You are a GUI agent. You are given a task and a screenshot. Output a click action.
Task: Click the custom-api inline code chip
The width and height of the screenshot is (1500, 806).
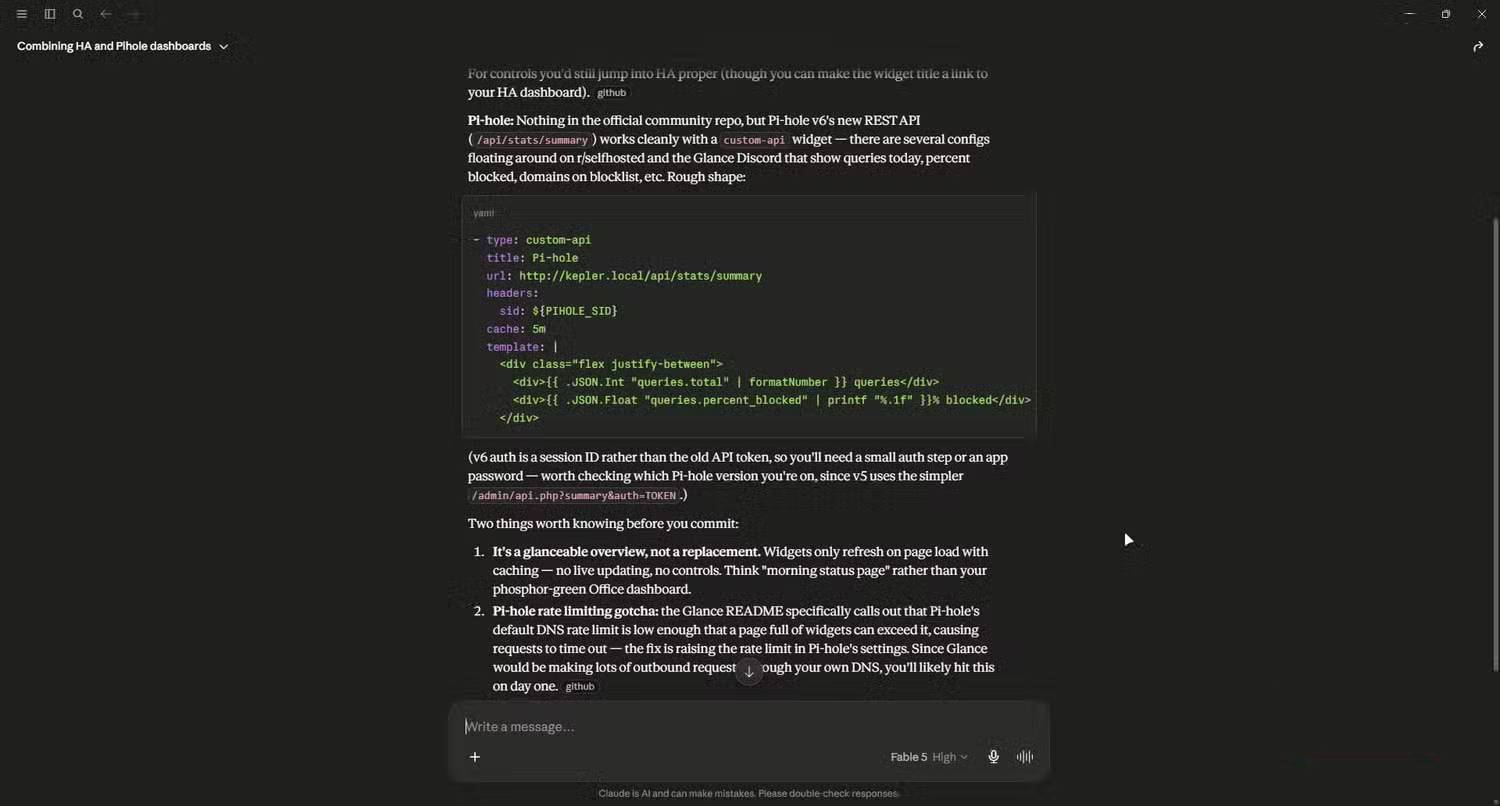754,140
